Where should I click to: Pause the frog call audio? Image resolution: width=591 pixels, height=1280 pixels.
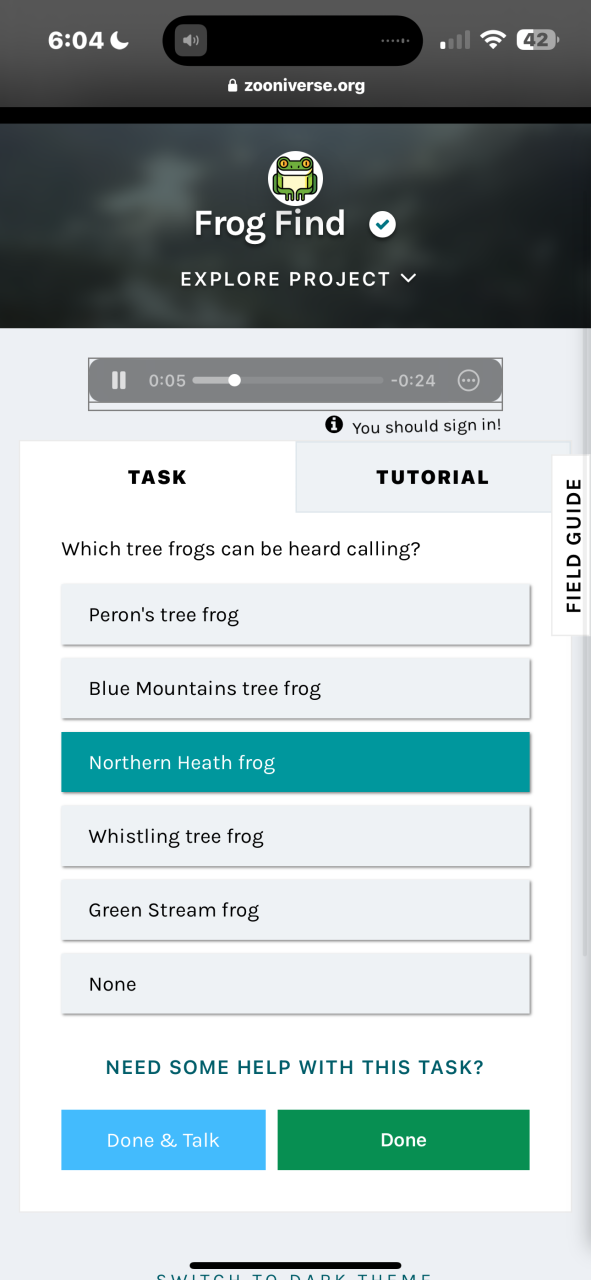coord(119,380)
